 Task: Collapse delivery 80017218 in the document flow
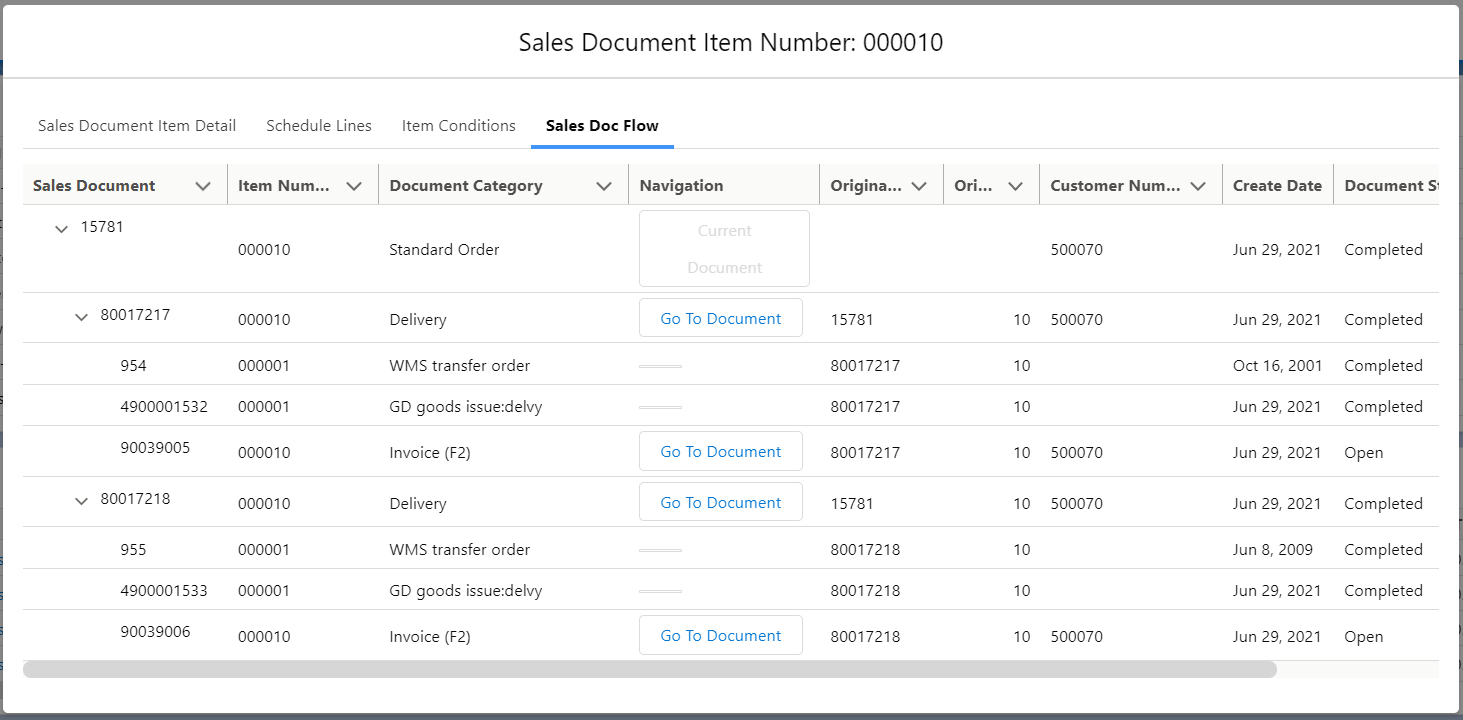(x=81, y=501)
